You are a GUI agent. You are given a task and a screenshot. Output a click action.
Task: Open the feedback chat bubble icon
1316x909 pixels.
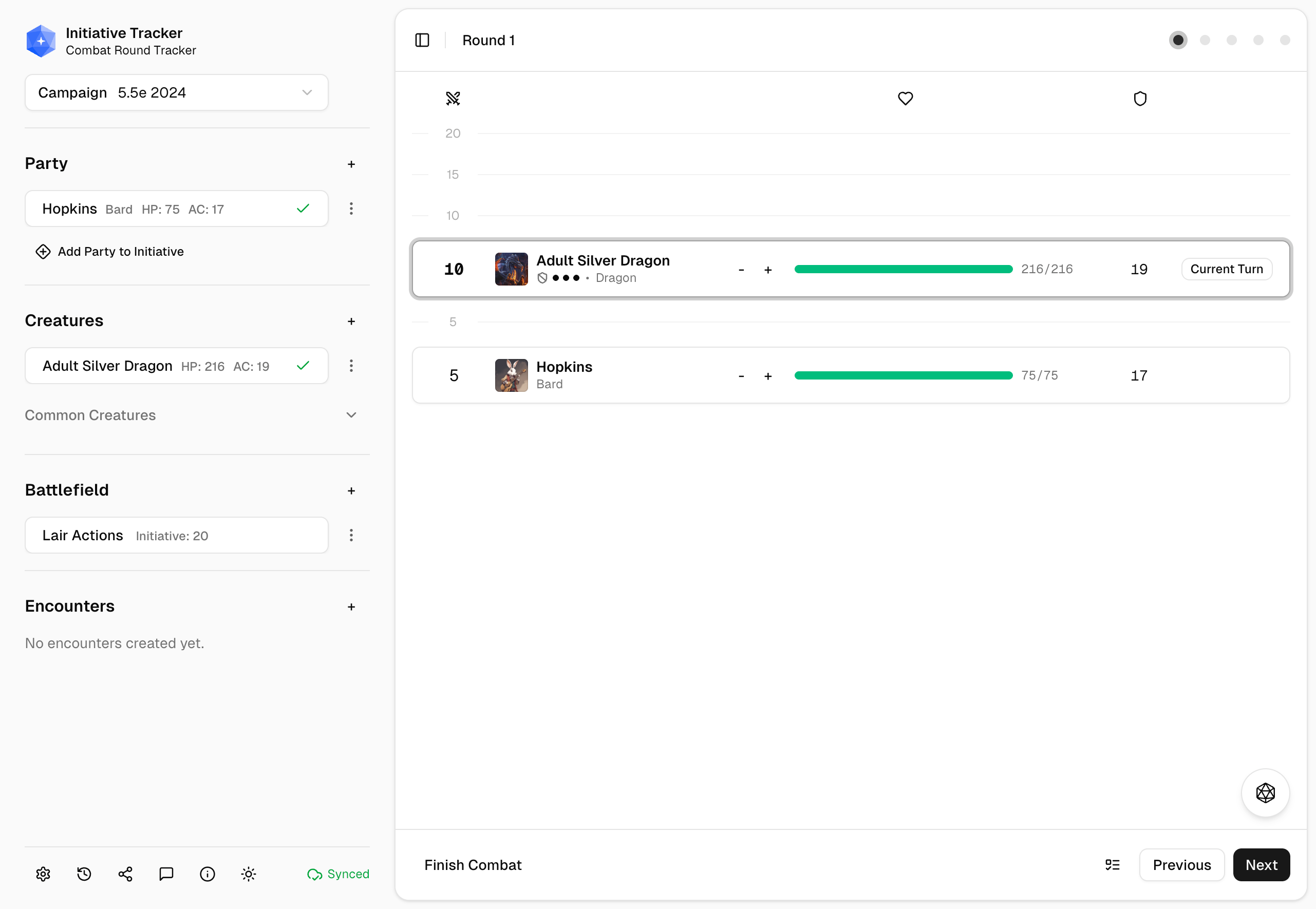166,874
